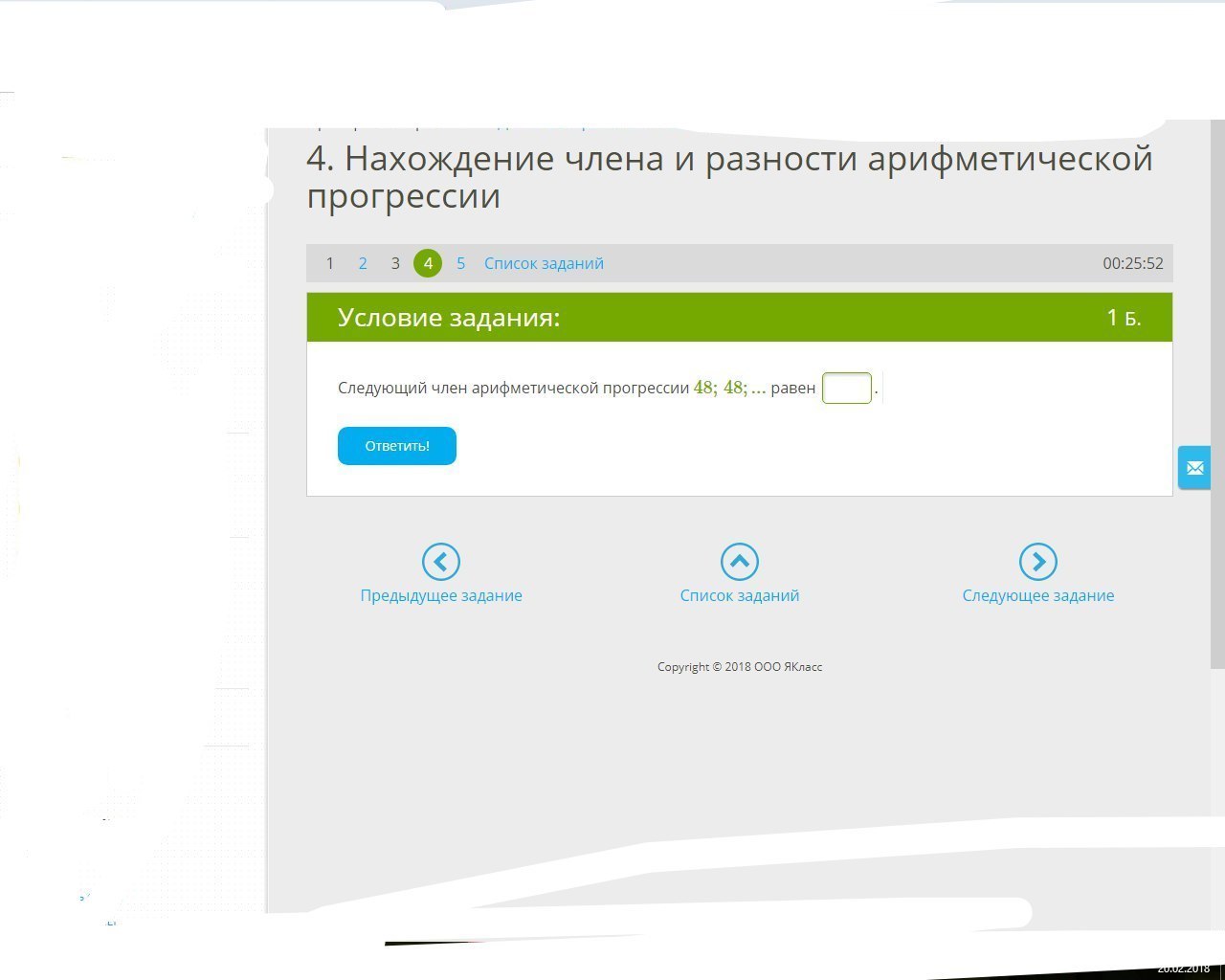Click the 'Условие задания:' green header

(x=449, y=318)
